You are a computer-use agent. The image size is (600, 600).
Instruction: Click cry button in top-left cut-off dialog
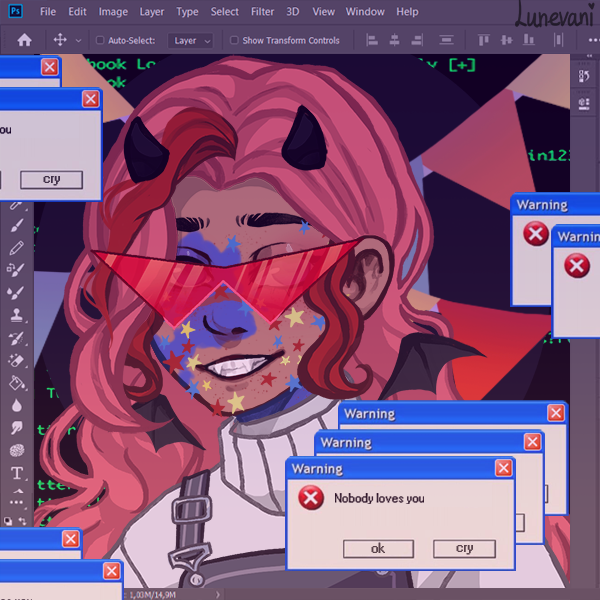(x=51, y=179)
